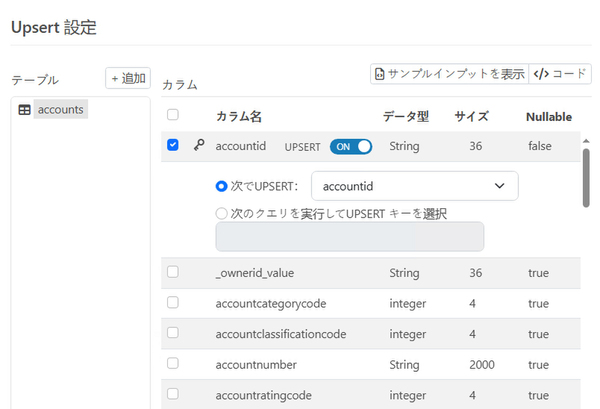Open the accountid UPSERT key dropdown
This screenshot has height=409, width=600.
point(414,186)
